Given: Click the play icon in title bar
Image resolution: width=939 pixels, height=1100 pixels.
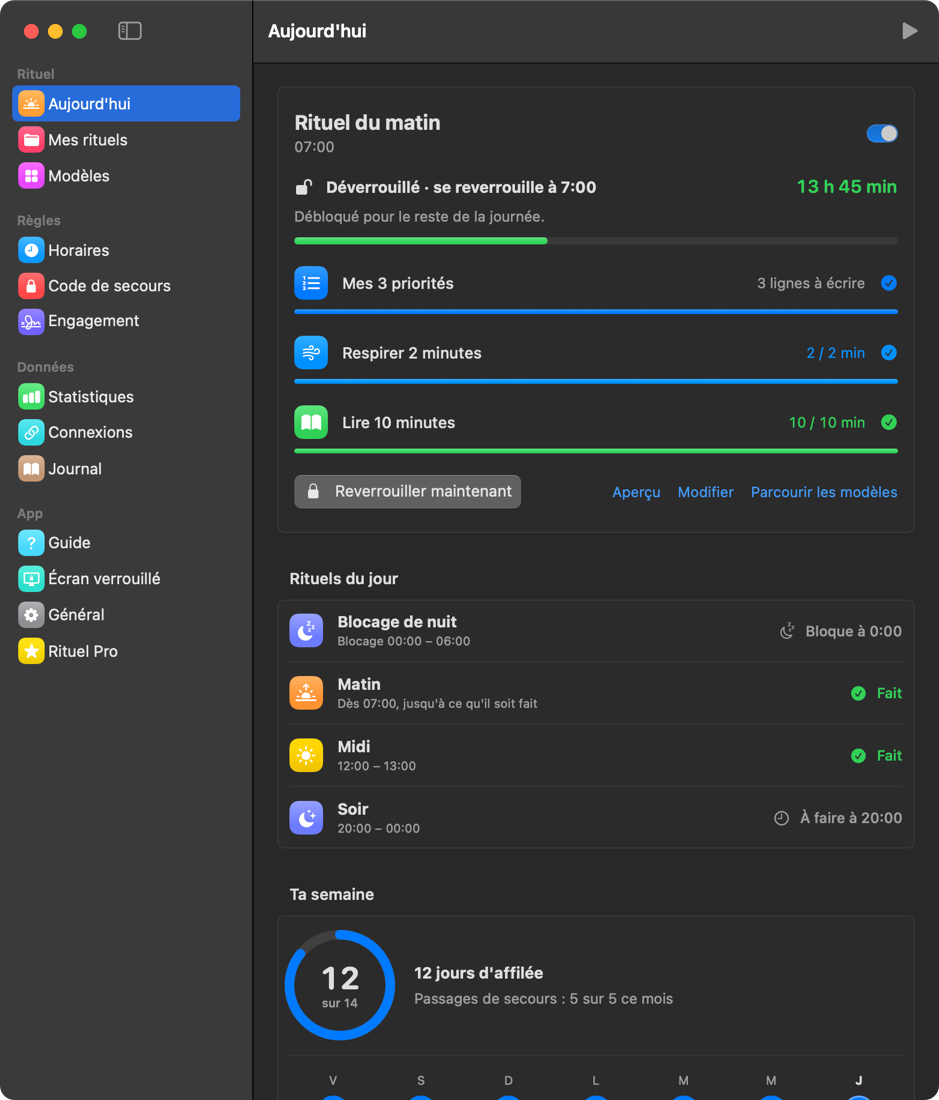Looking at the screenshot, I should tap(910, 31).
